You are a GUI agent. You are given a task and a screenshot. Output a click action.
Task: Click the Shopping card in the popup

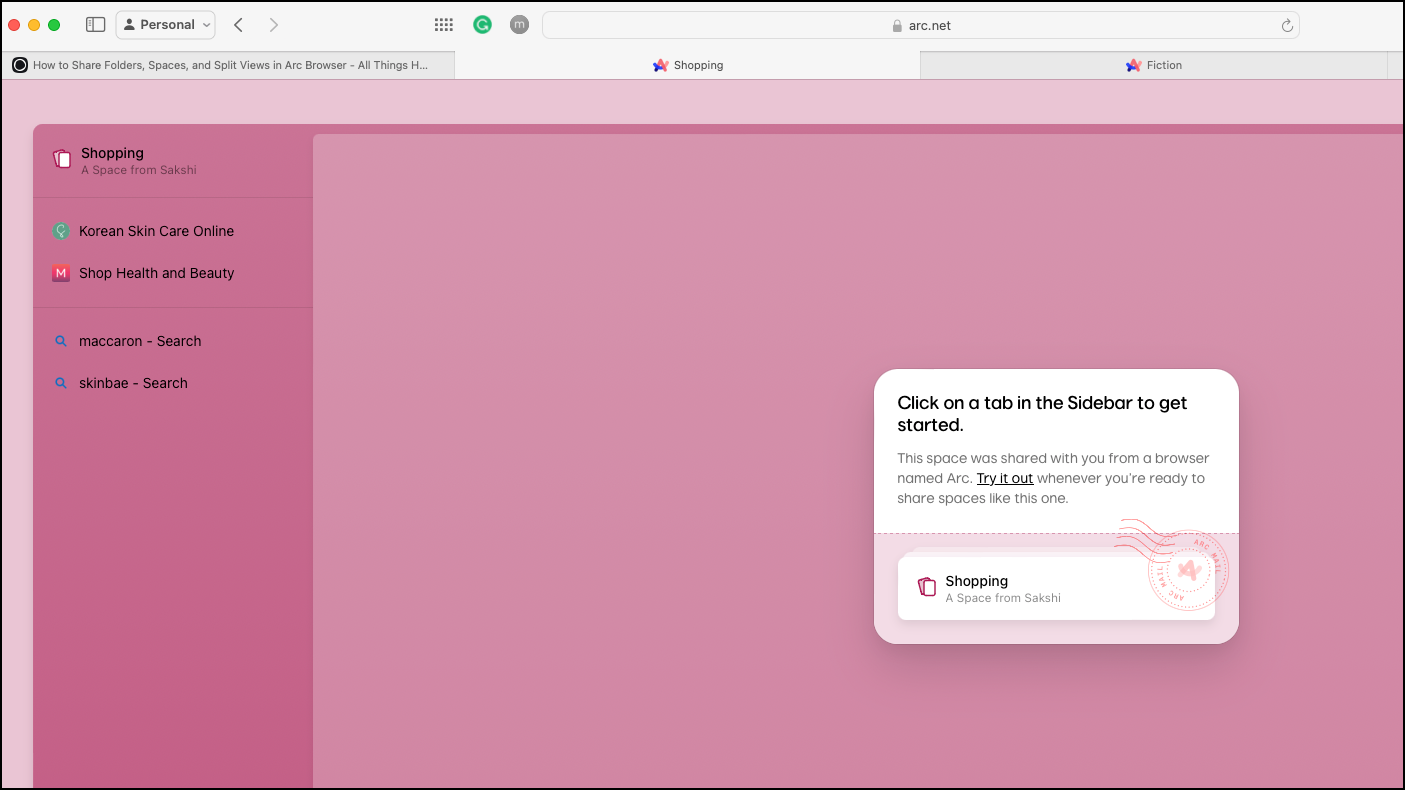pyautogui.click(x=1056, y=588)
